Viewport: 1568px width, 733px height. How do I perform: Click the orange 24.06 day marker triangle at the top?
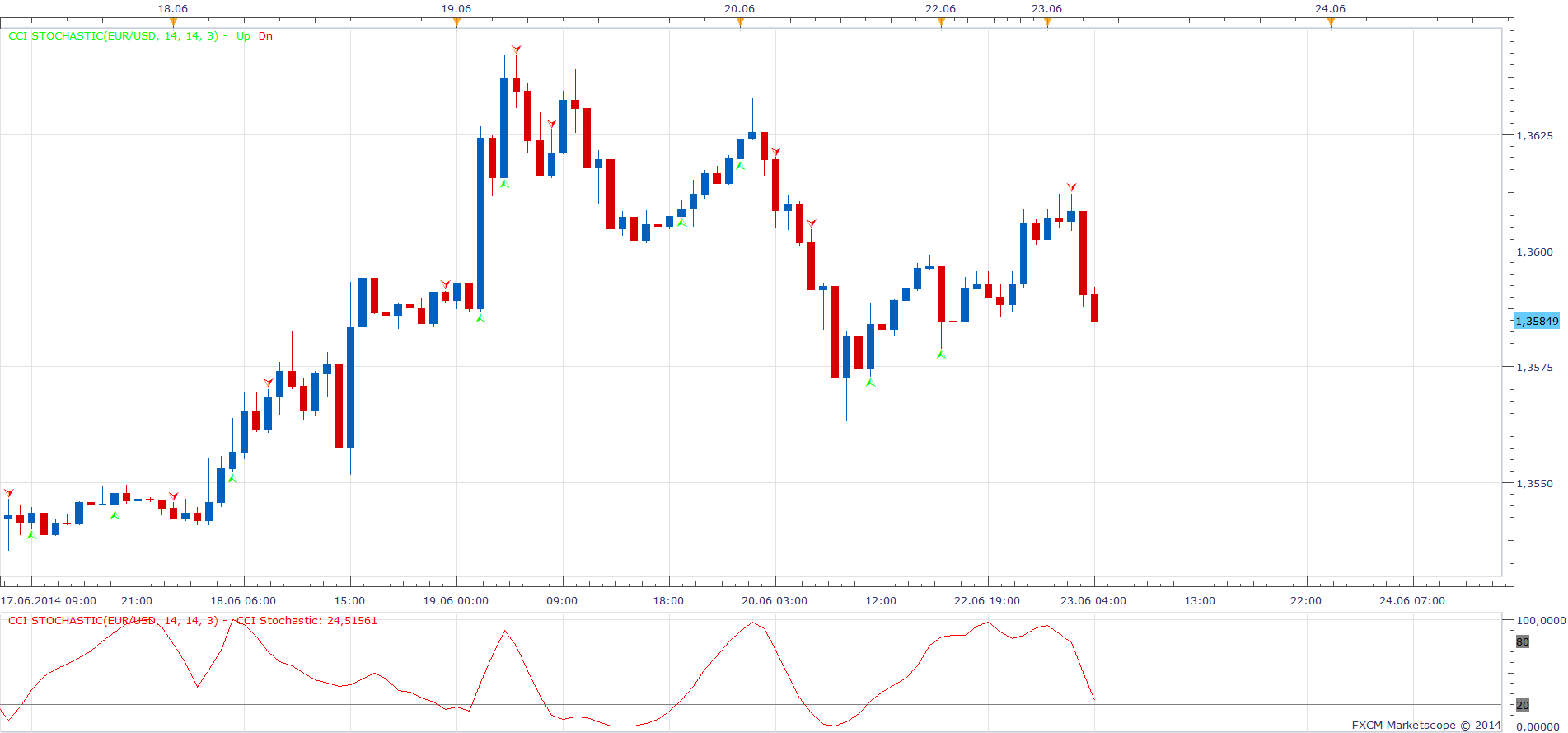(1331, 22)
